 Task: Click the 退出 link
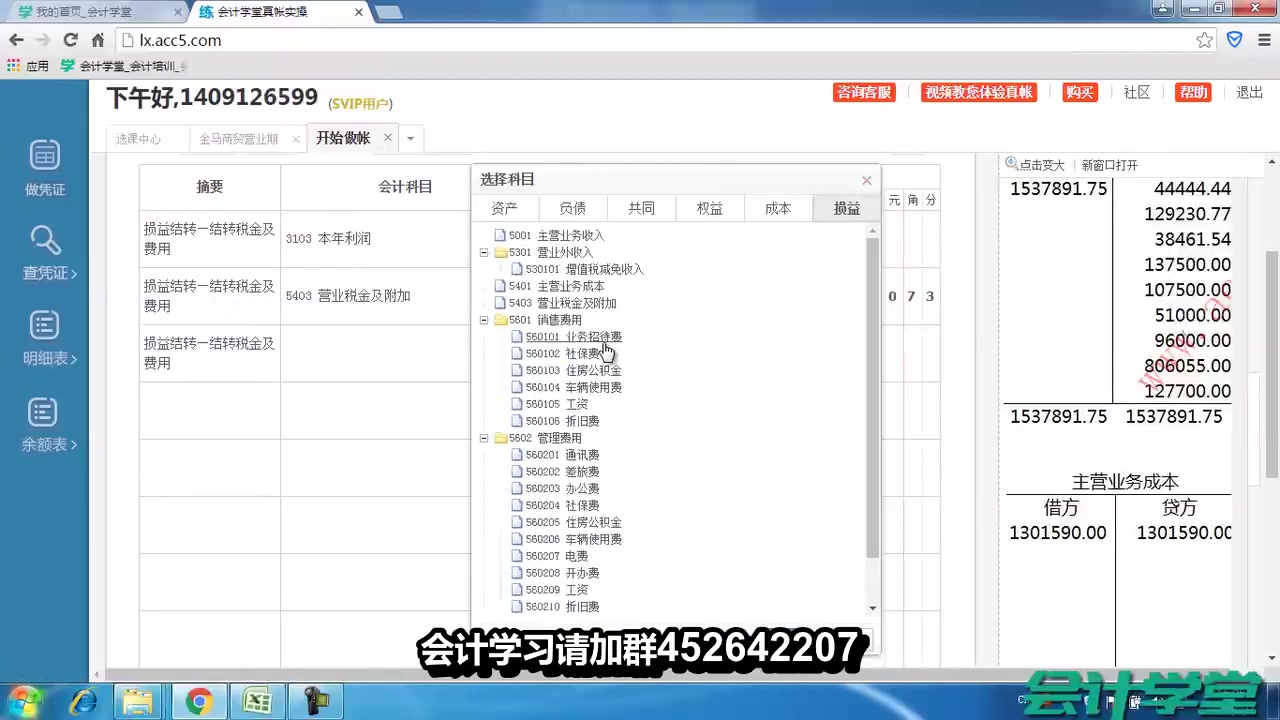point(1250,92)
